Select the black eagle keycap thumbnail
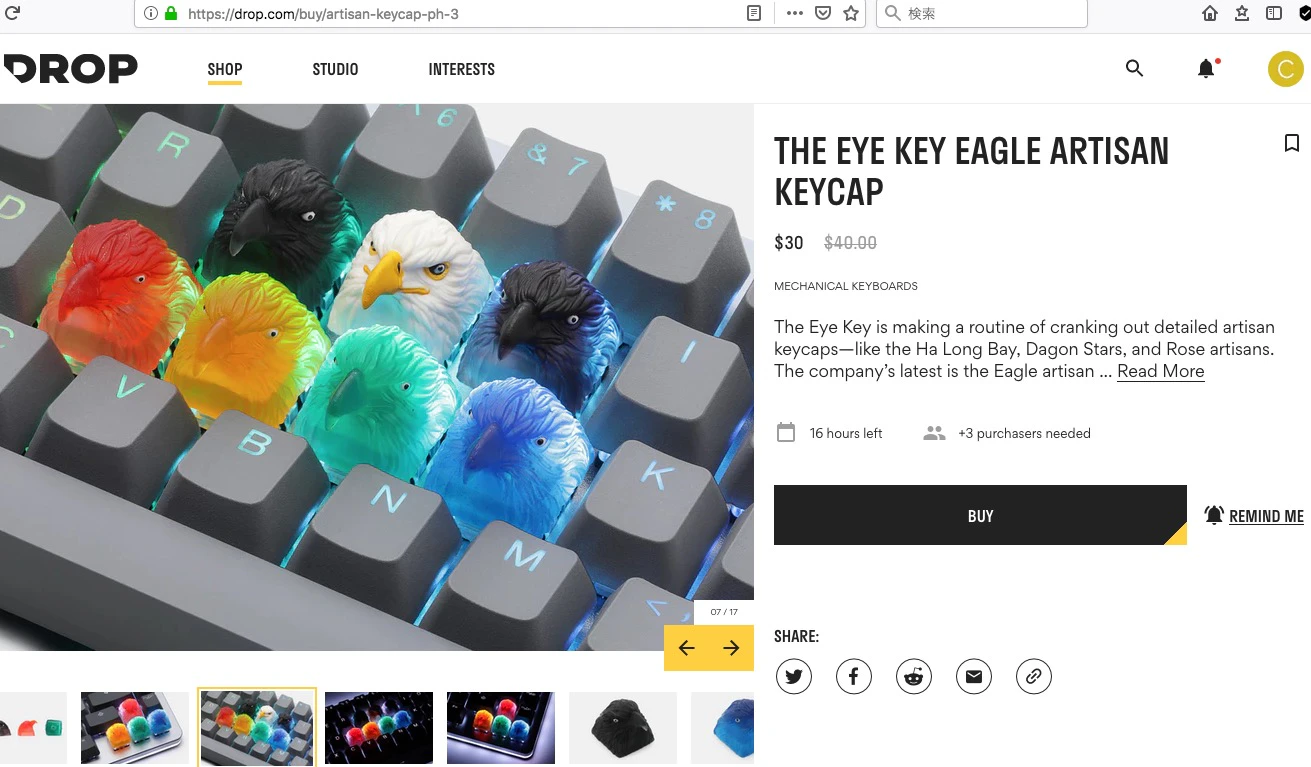Image resolution: width=1311 pixels, height=767 pixels. 623,728
